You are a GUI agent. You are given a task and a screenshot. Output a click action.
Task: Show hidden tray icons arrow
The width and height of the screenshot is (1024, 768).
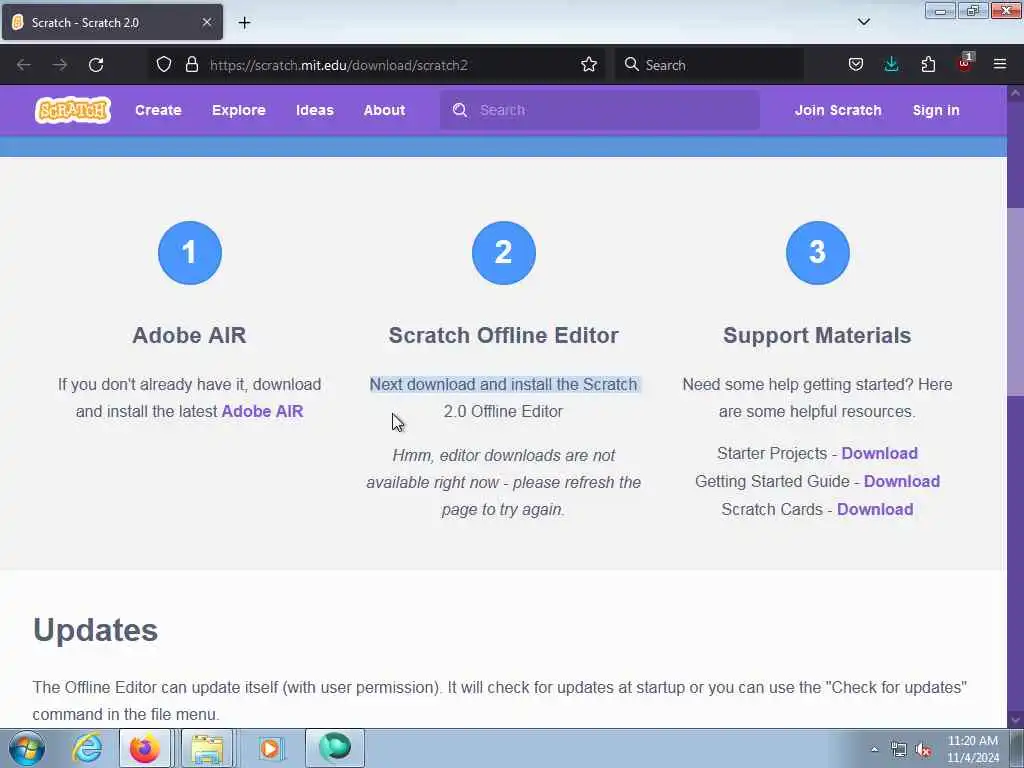[x=874, y=749]
